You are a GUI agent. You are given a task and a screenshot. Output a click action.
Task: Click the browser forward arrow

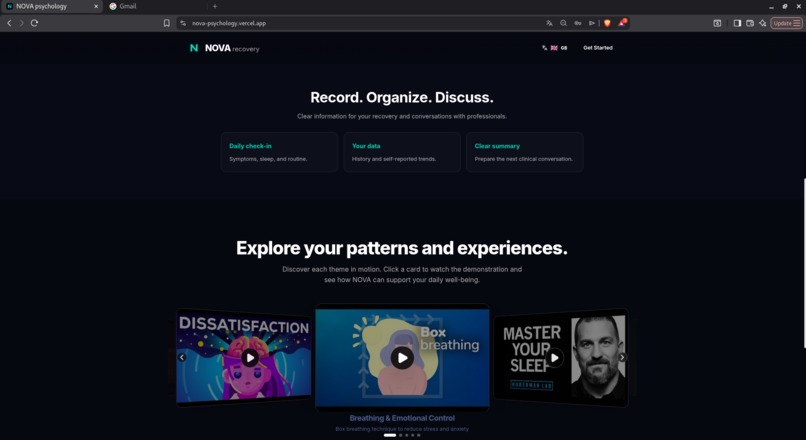click(22, 23)
